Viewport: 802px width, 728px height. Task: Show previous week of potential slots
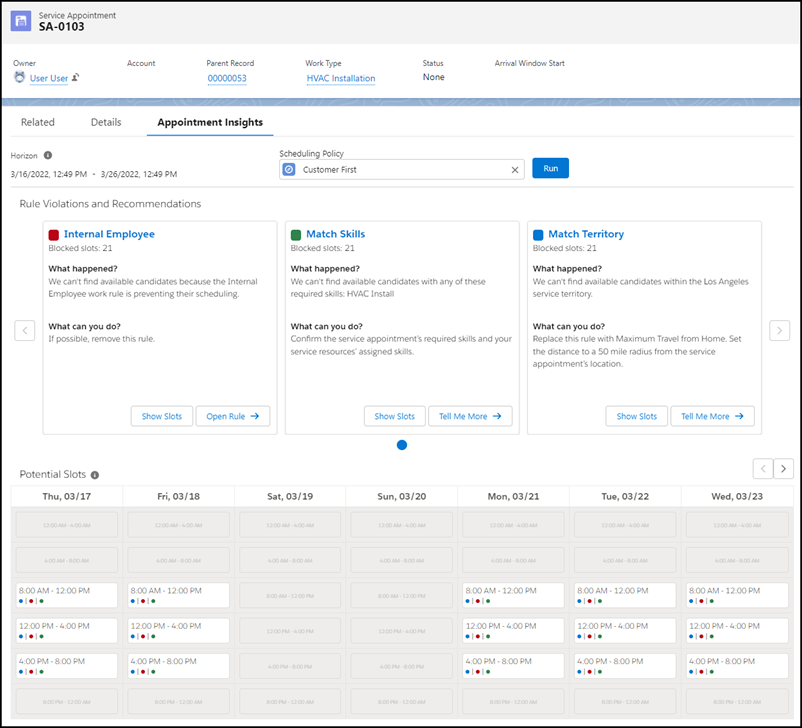coord(762,468)
